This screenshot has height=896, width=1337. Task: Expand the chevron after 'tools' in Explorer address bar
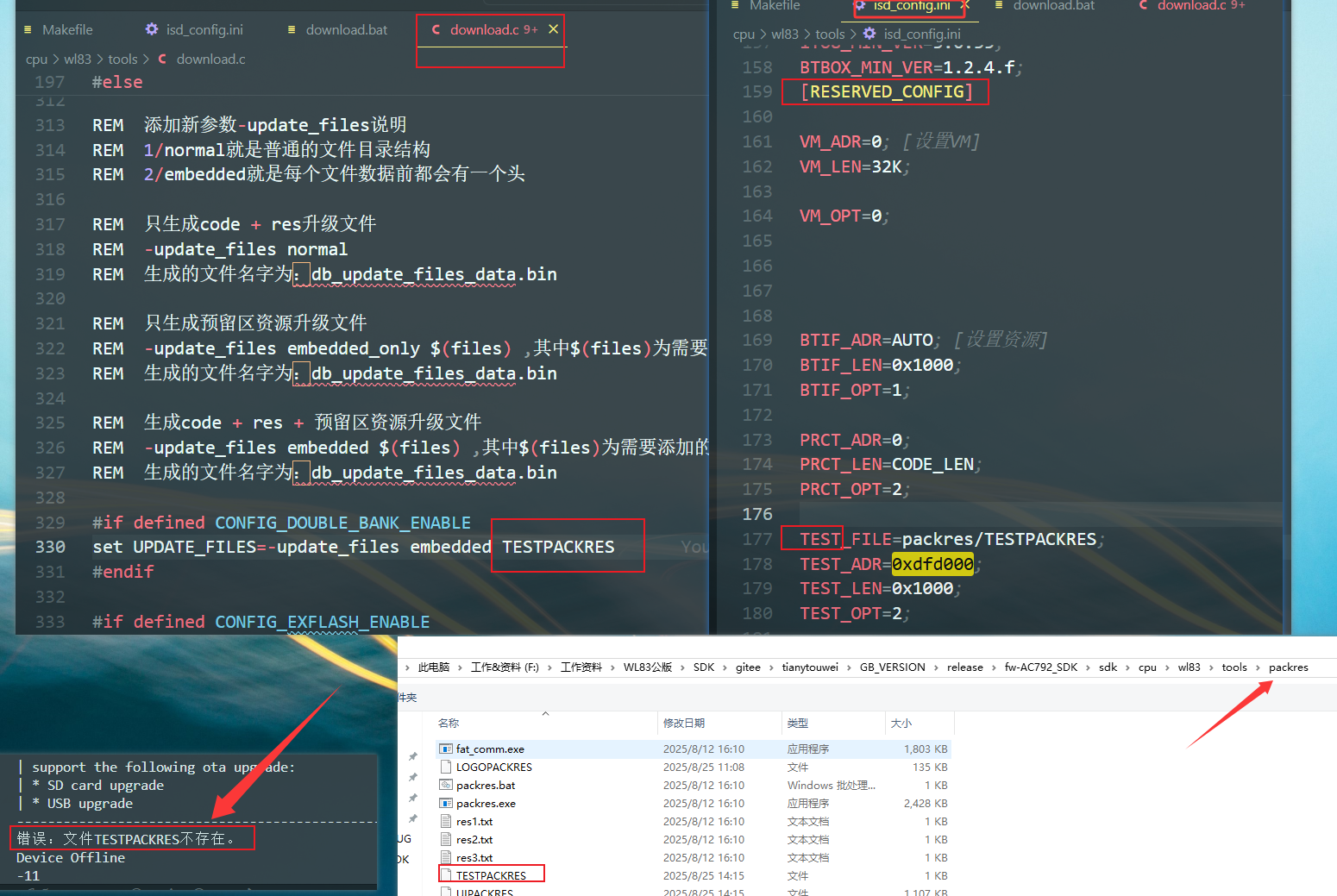coord(1258,667)
